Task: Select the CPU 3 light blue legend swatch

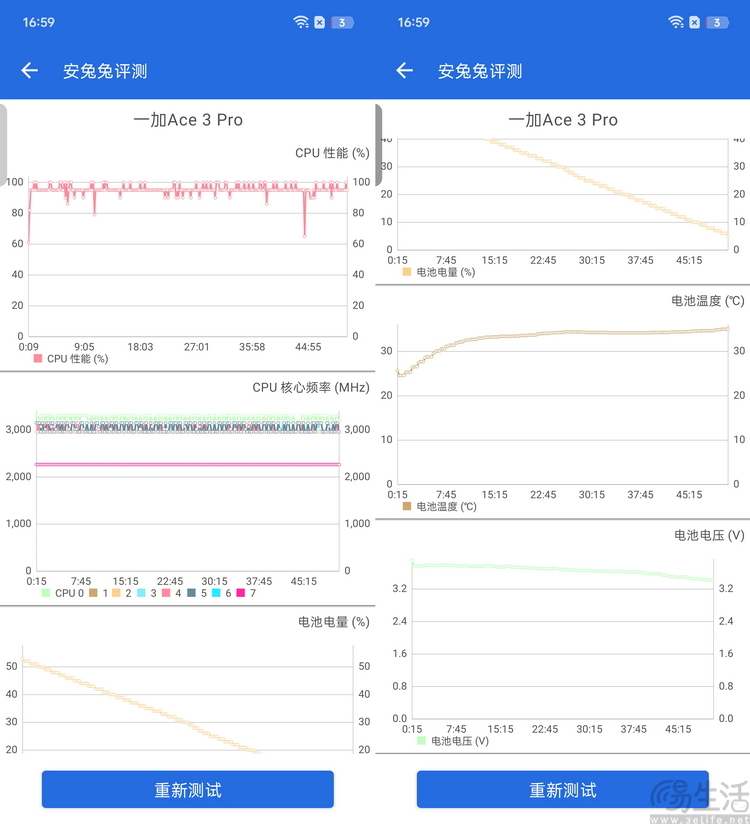Action: [x=141, y=593]
